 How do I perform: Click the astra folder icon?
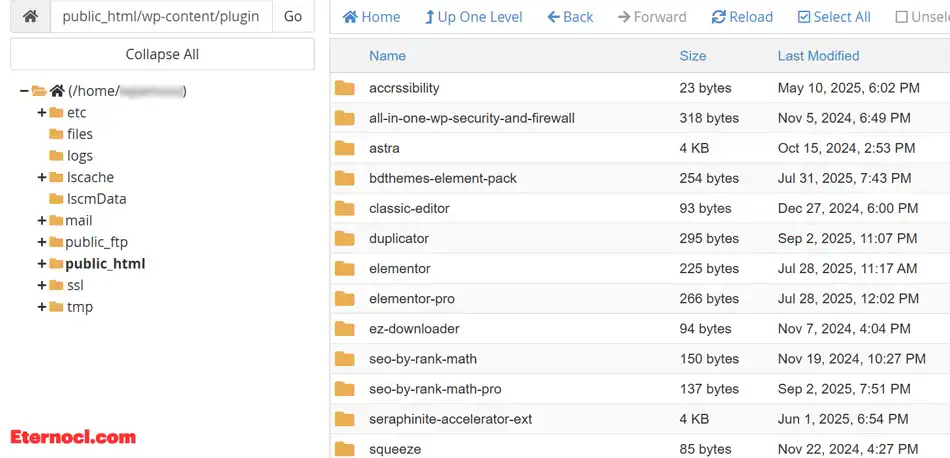pos(345,148)
